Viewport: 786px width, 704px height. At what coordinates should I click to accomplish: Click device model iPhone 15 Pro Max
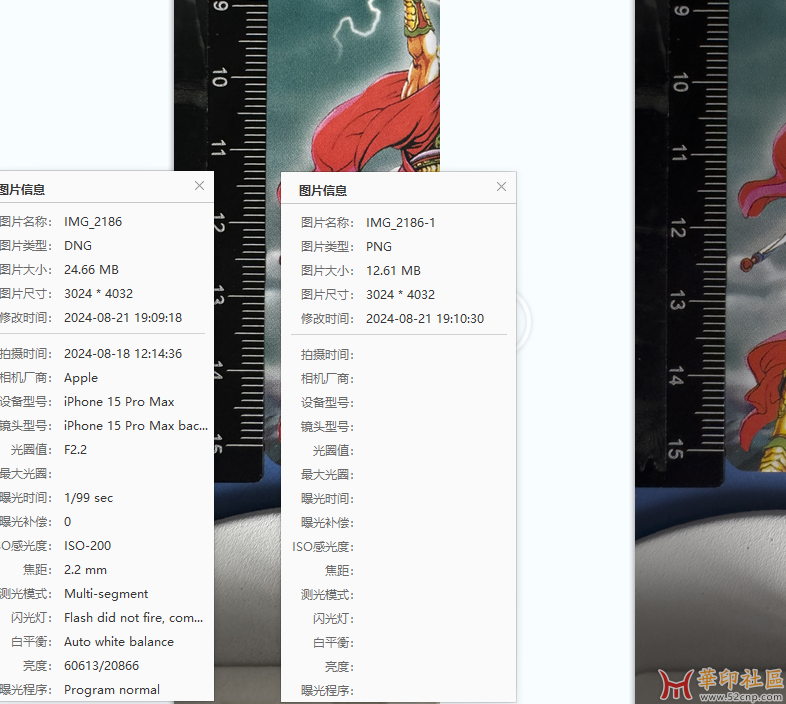tap(119, 402)
